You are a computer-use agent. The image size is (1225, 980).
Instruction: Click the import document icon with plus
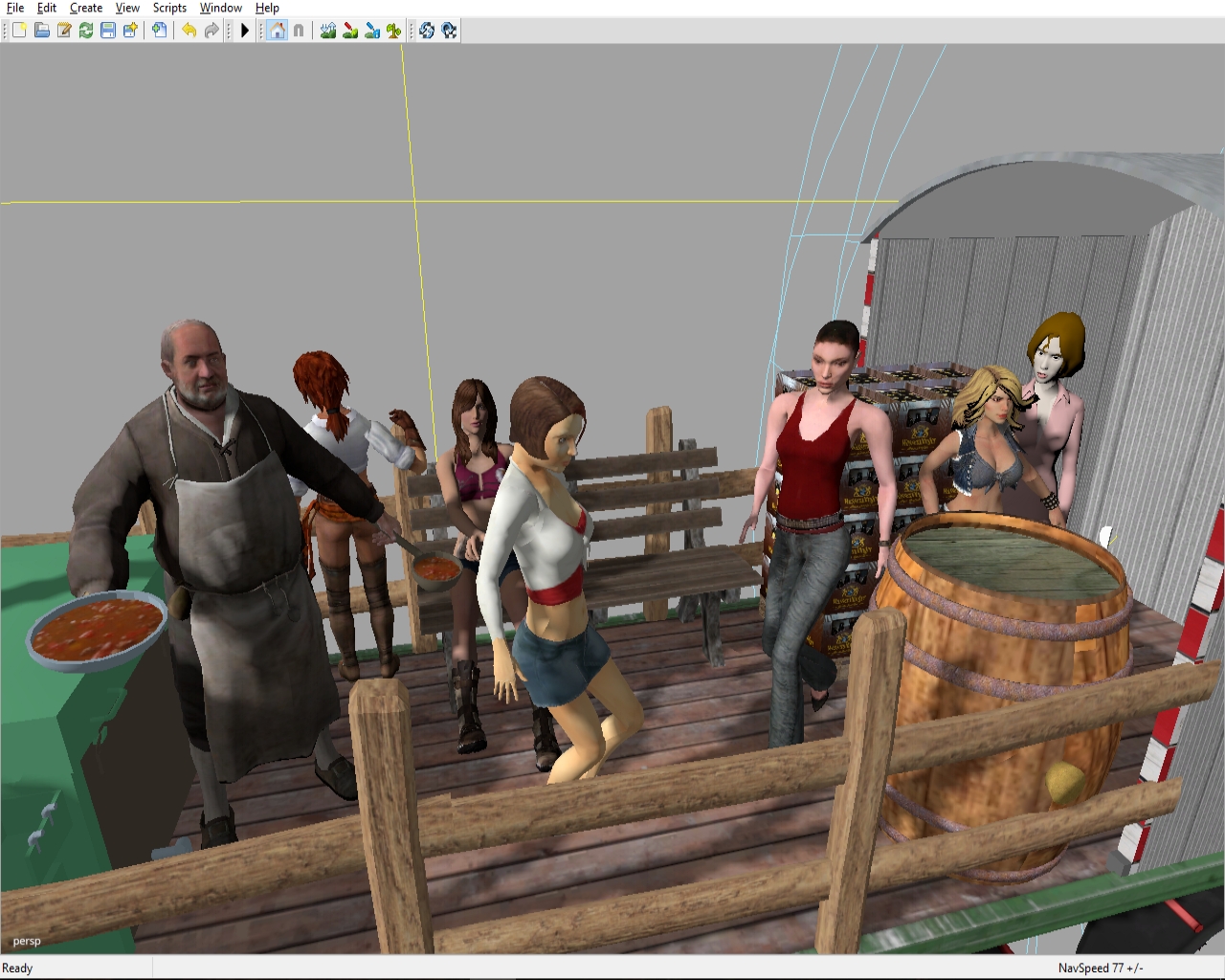(x=159, y=31)
